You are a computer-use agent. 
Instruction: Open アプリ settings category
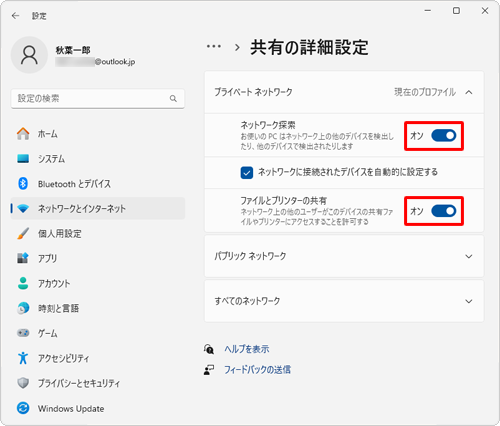pyautogui.click(x=98, y=258)
